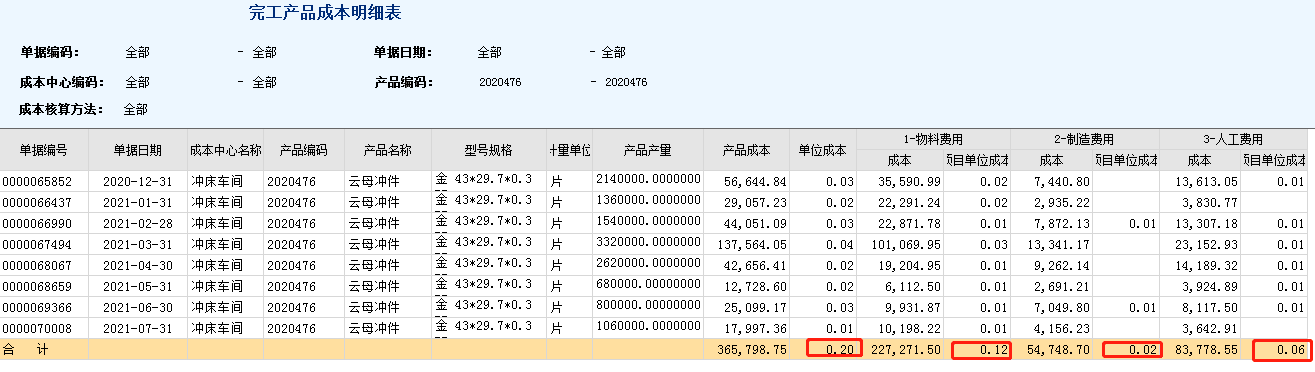Image resolution: width=1315 pixels, height=372 pixels.
Task: Select document number 0000068067
Action: coord(37,265)
